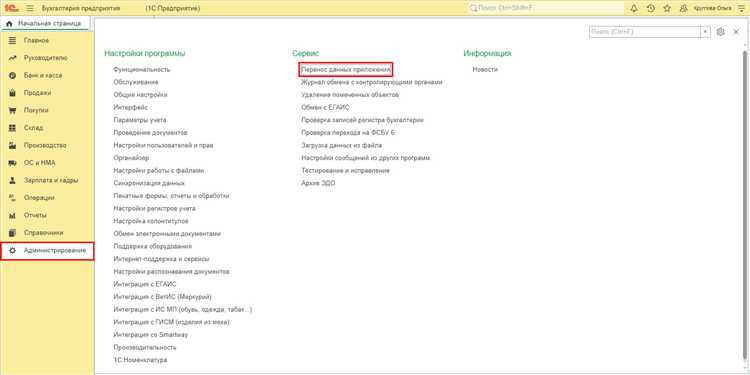The image size is (750, 375).
Task: Open Новости under Информация
Action: 485,69
